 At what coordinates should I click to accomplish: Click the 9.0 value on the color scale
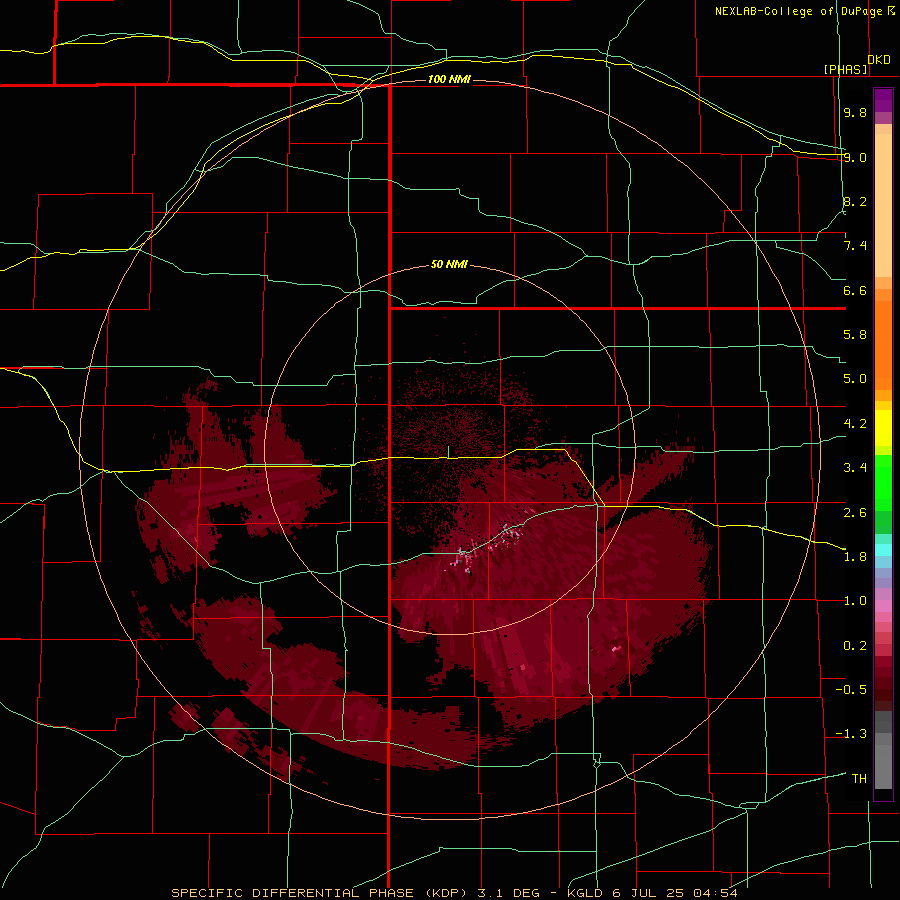pos(855,157)
